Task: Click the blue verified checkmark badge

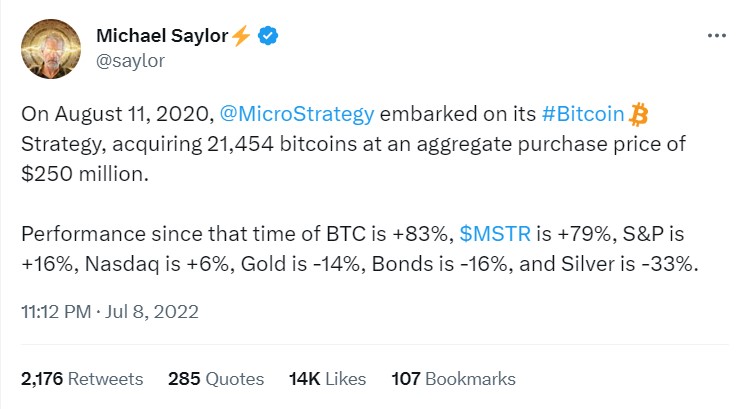Action: point(268,36)
